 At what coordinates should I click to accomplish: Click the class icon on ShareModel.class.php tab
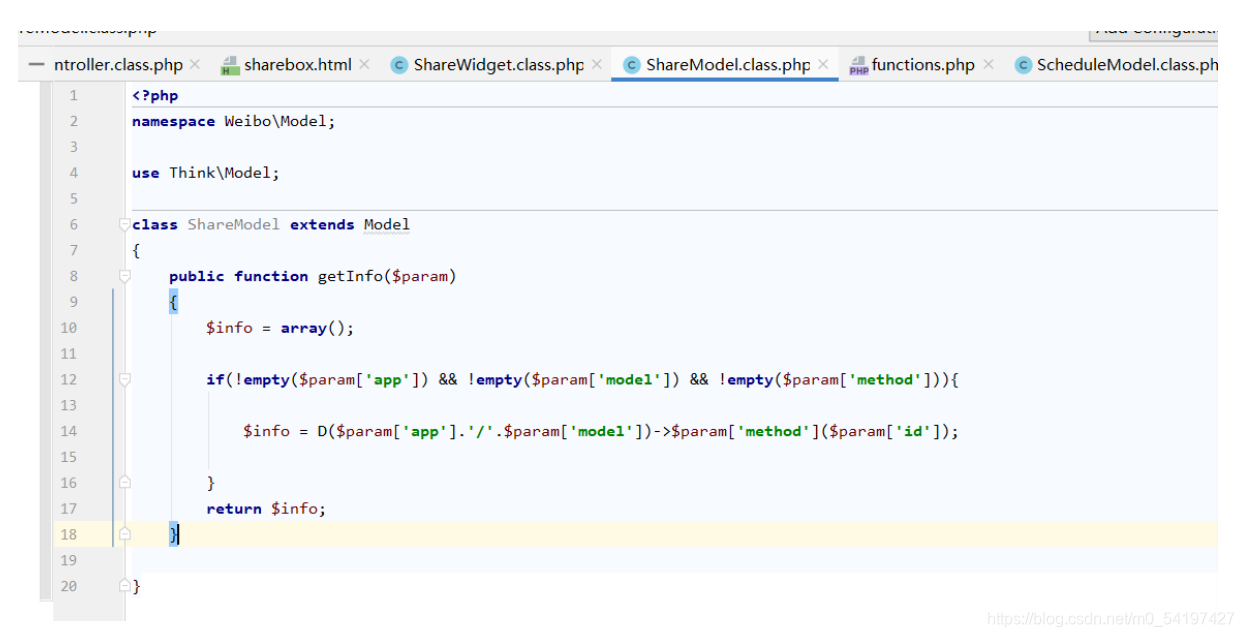[x=631, y=65]
